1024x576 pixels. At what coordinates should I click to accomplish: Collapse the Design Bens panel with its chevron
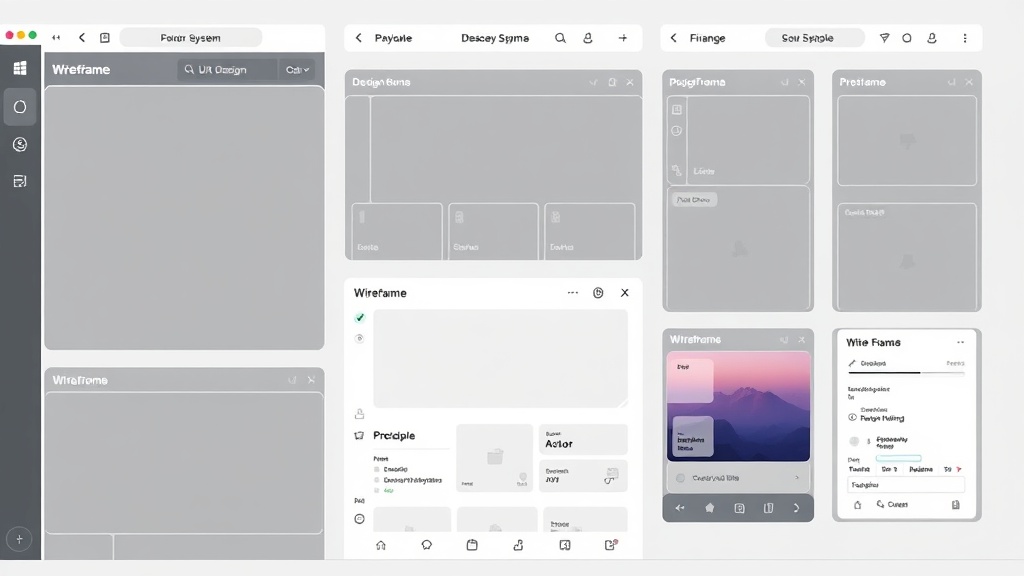593,82
